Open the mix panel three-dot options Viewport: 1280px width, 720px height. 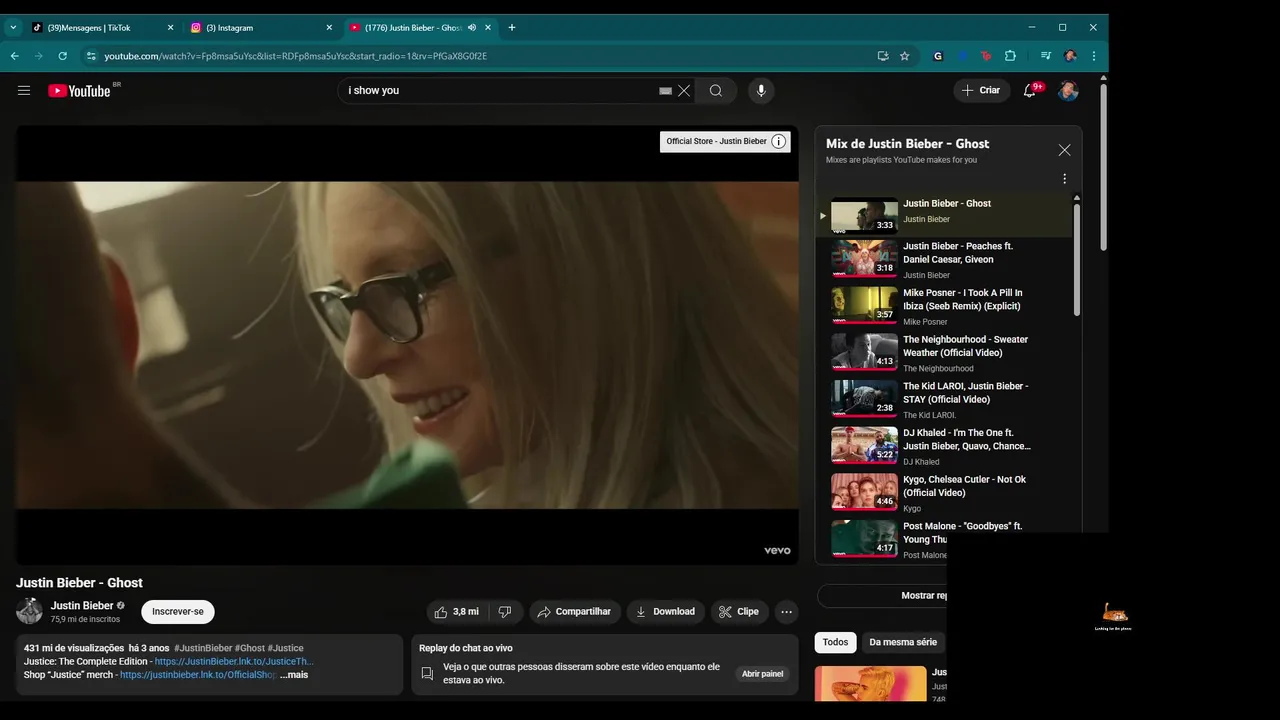click(1064, 179)
